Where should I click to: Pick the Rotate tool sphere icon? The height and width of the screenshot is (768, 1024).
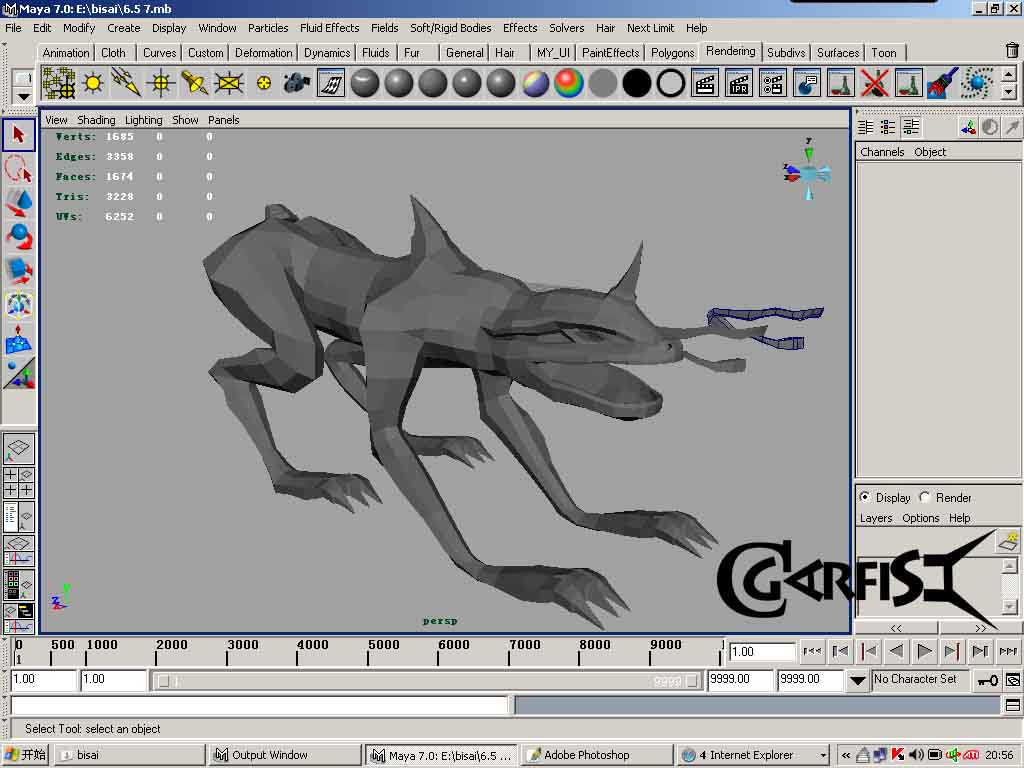(x=18, y=236)
